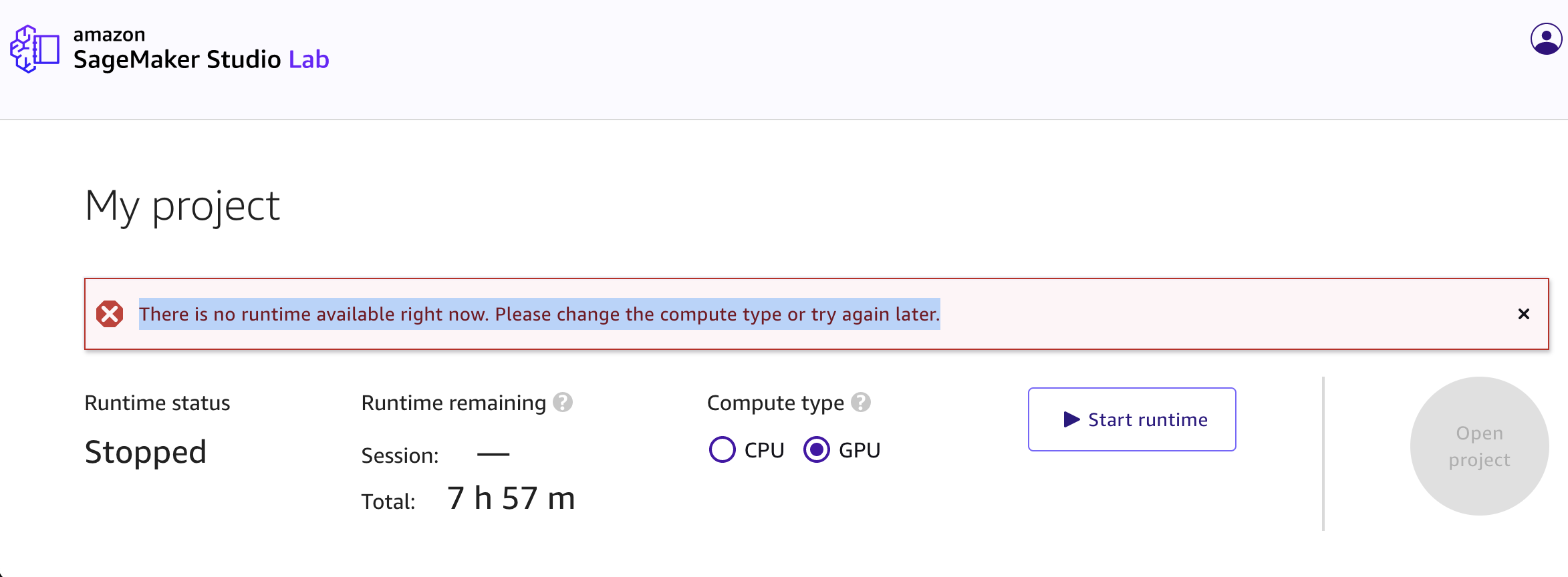Click the disabled Open project button
Screen dimensions: 1568x577
(x=1479, y=446)
